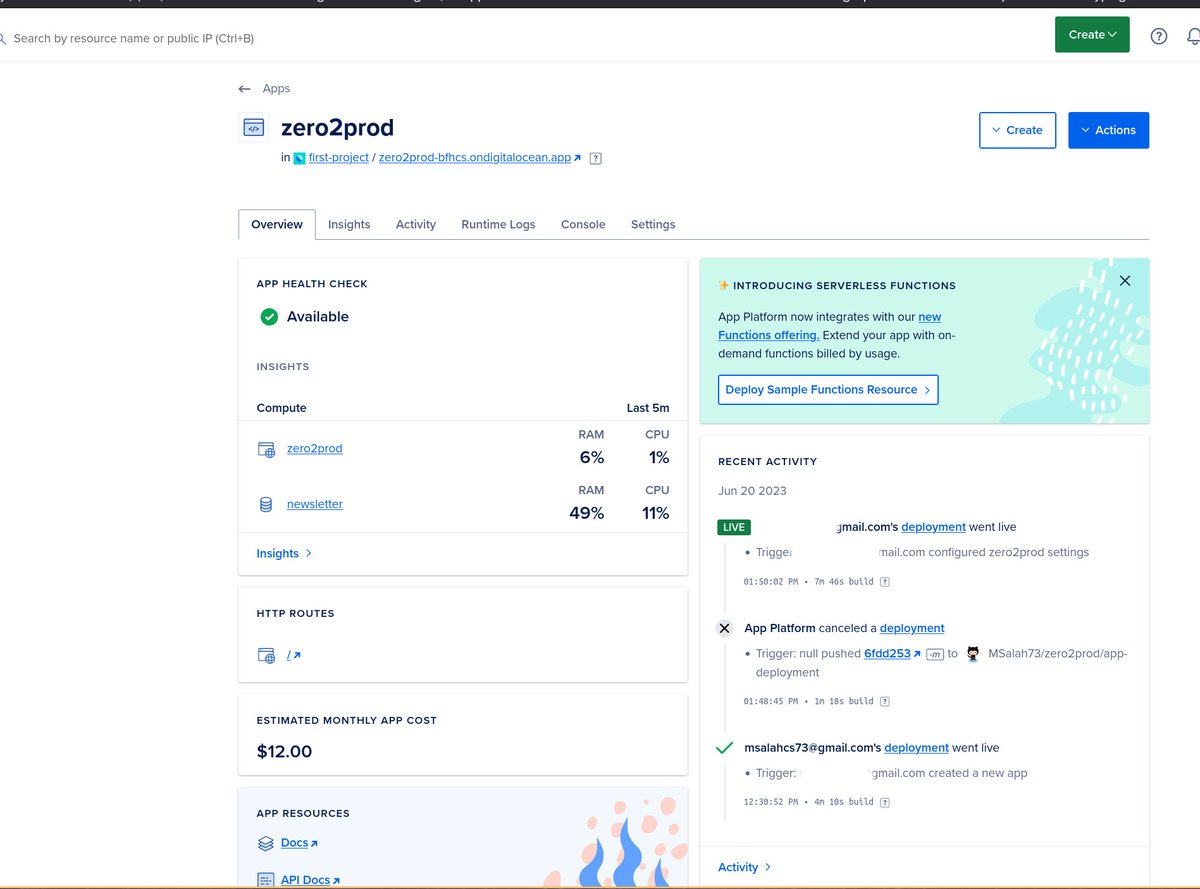This screenshot has width=1200, height=889.
Task: Open the canceled deployment link
Action: click(912, 628)
